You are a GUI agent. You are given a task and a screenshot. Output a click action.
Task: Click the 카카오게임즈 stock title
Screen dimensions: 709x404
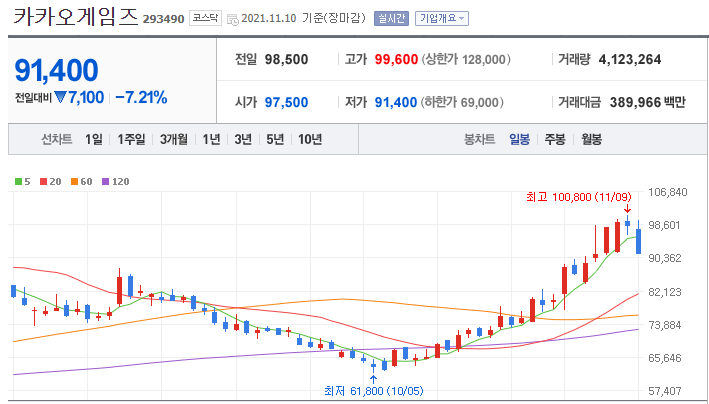(75, 16)
